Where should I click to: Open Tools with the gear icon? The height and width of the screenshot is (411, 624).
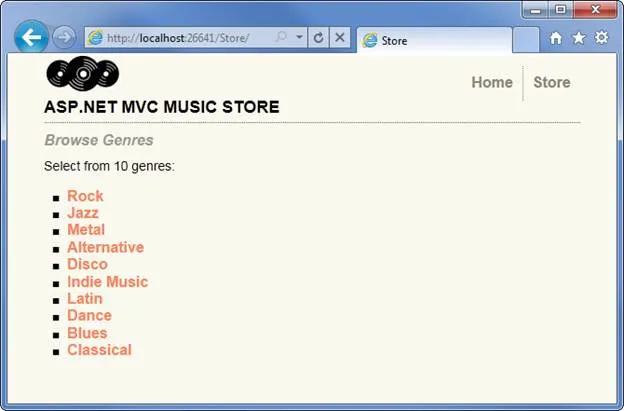pyautogui.click(x=601, y=38)
